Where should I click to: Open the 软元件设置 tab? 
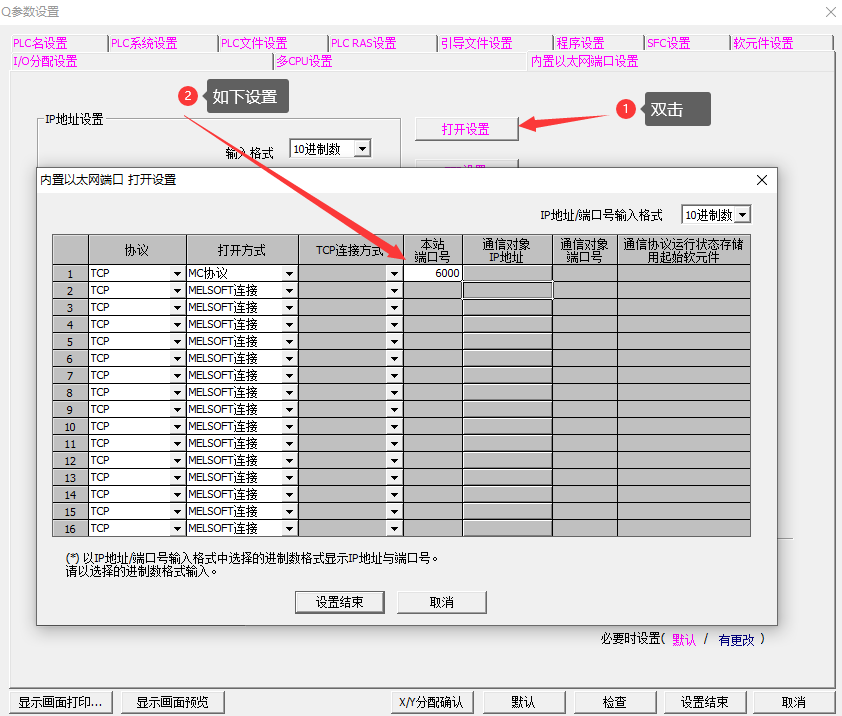click(763, 43)
